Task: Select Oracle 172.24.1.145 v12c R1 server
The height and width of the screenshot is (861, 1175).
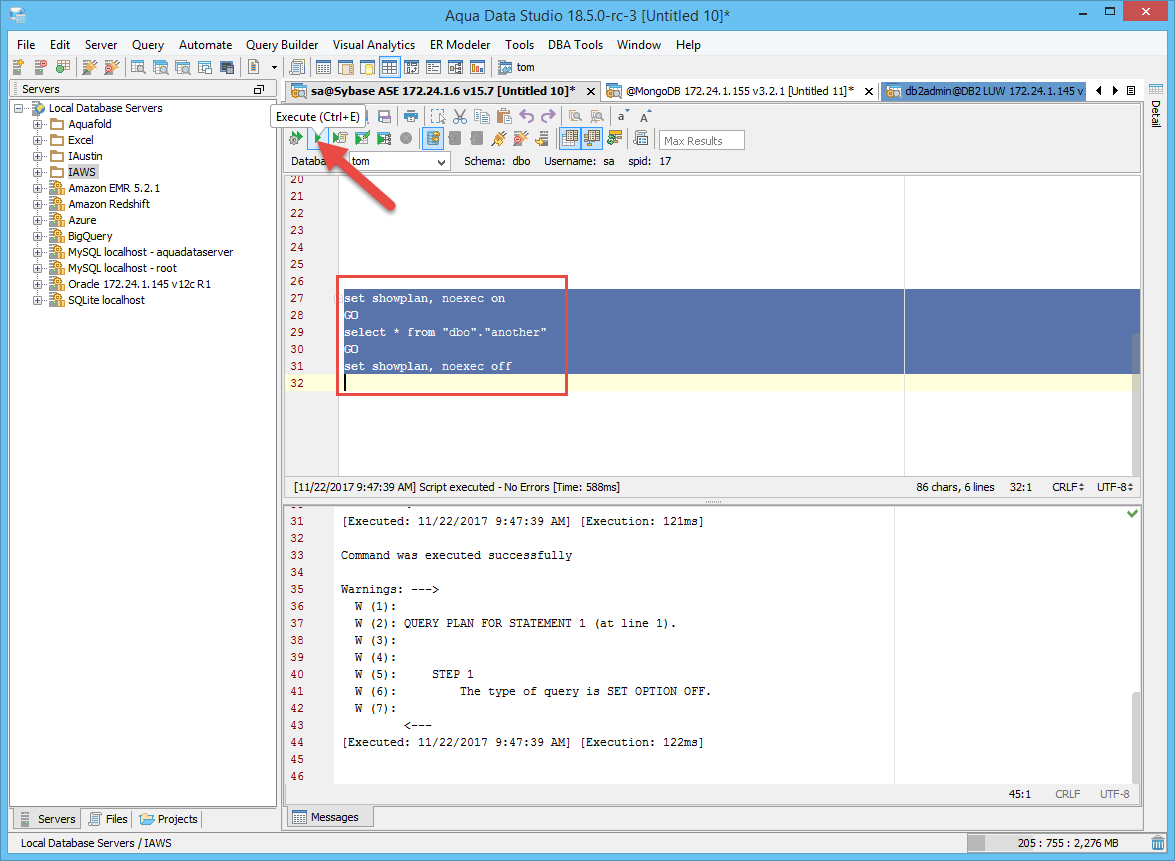Action: pos(139,284)
